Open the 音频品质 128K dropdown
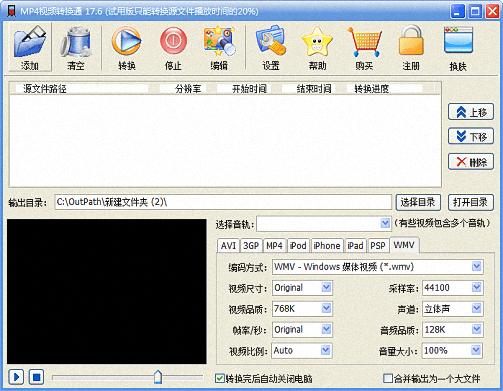The height and width of the screenshot is (391, 503). pyautogui.click(x=453, y=330)
